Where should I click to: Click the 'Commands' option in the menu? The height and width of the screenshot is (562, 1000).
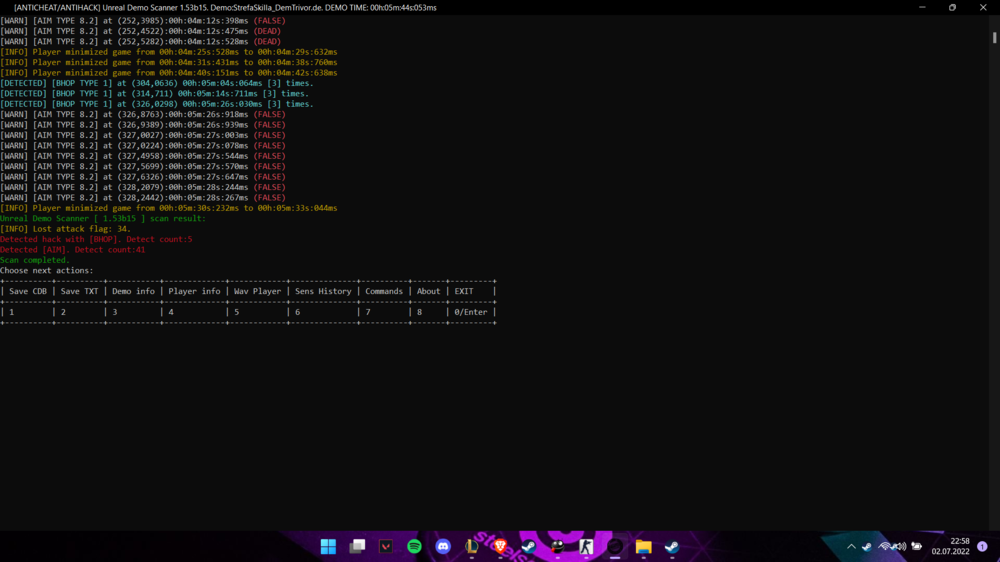click(x=384, y=292)
